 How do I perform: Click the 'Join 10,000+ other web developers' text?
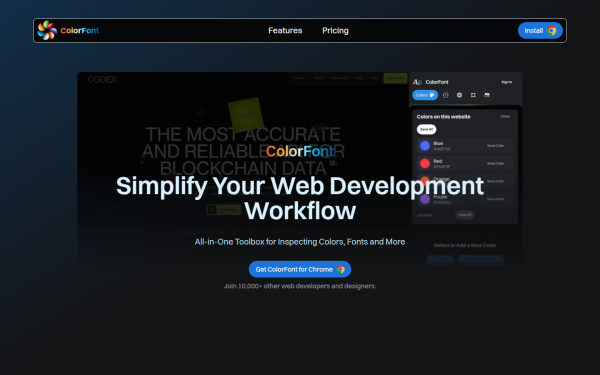(300, 286)
